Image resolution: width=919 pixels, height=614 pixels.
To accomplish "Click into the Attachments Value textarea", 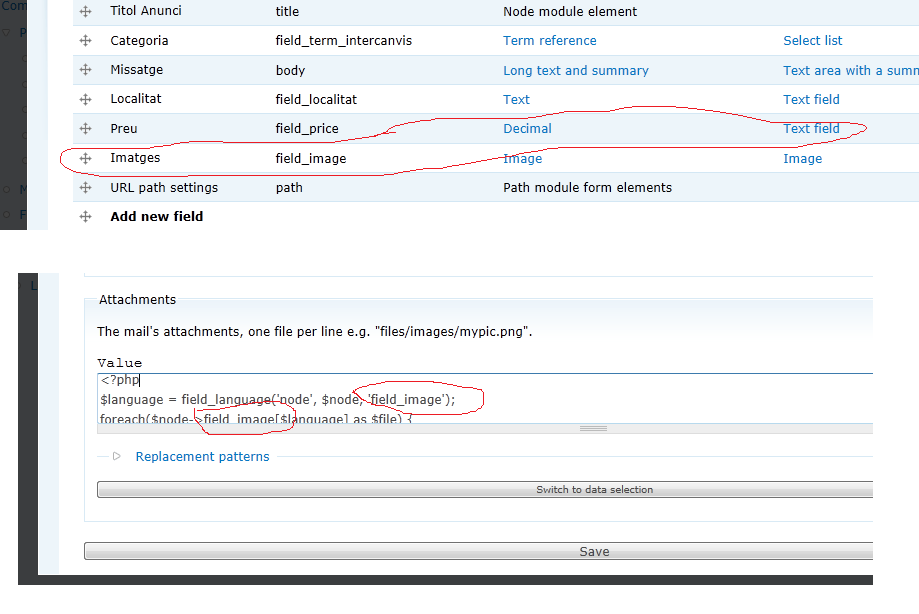I will 485,398.
